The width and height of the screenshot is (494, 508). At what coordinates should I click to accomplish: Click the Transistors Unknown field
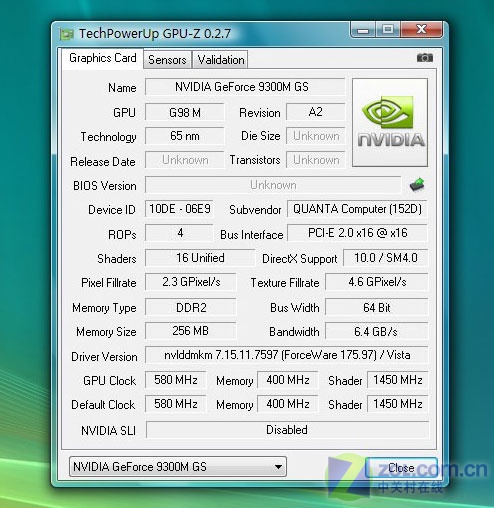[x=315, y=160]
